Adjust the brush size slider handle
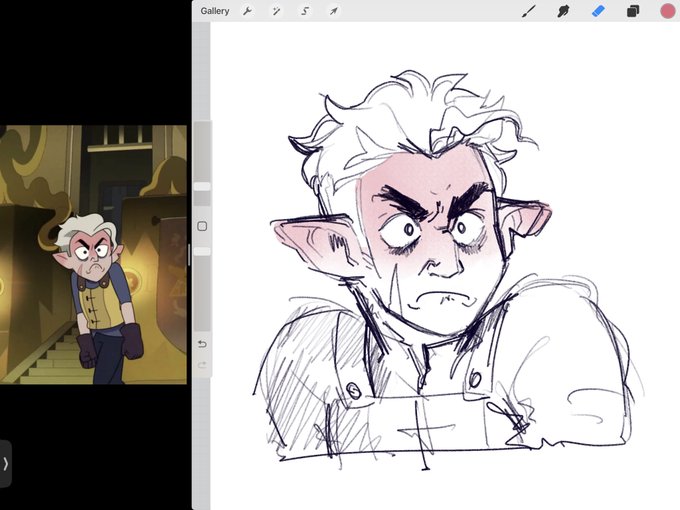 click(x=202, y=186)
